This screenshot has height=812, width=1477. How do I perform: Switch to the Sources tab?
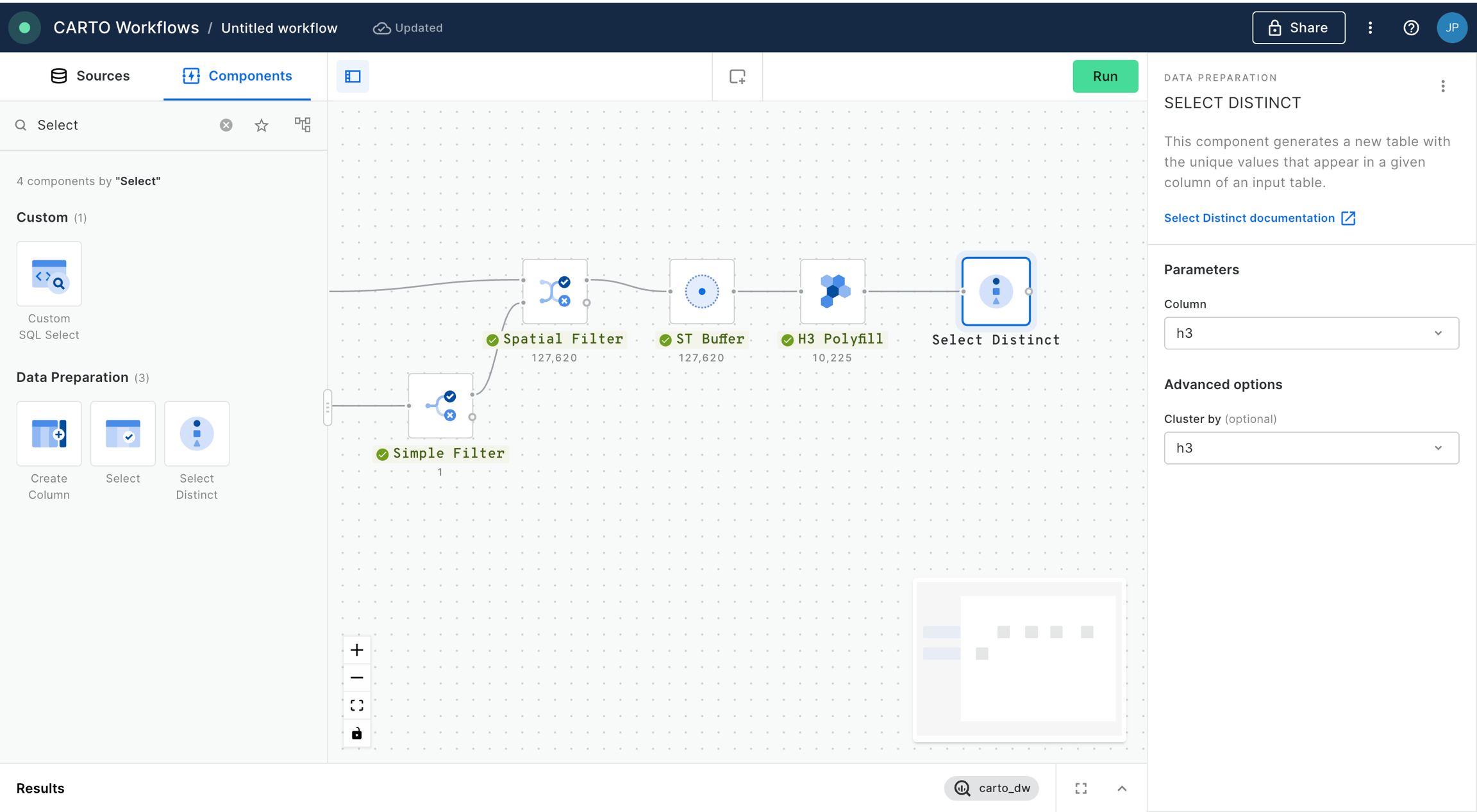[90, 76]
